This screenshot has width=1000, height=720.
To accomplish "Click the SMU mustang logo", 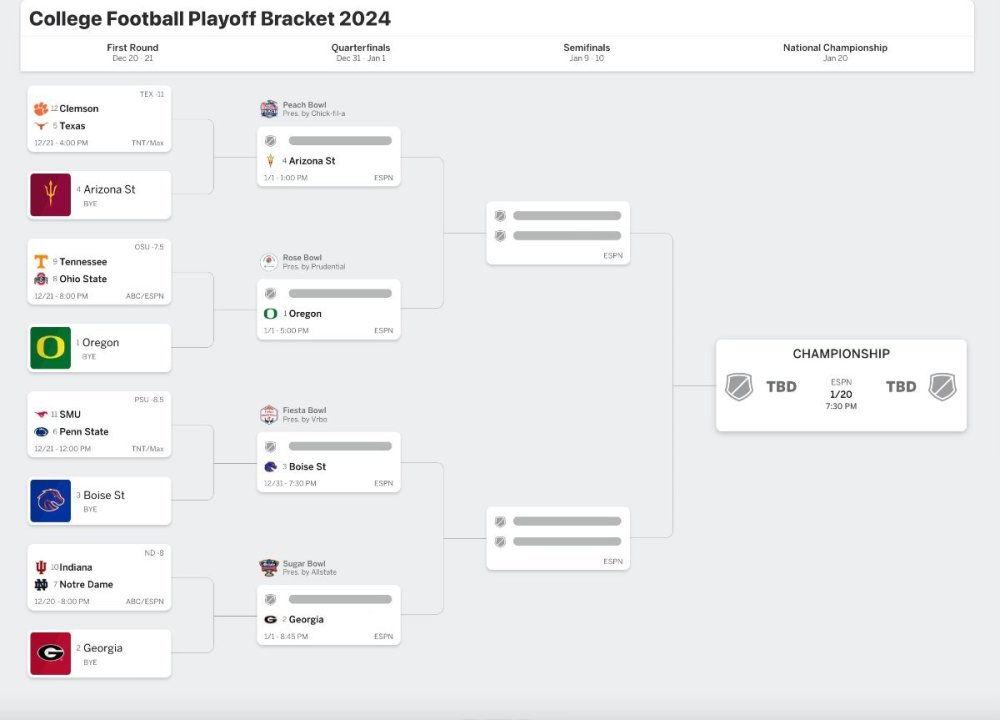I will 39,413.
